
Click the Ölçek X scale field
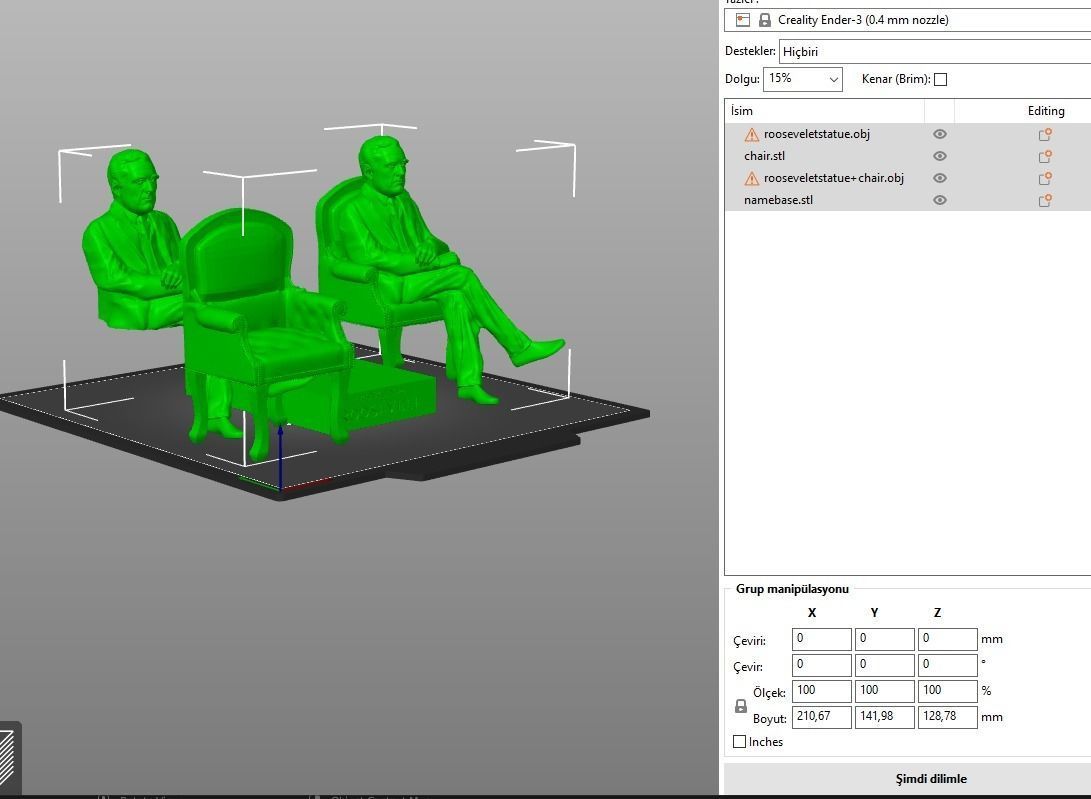pyautogui.click(x=822, y=691)
